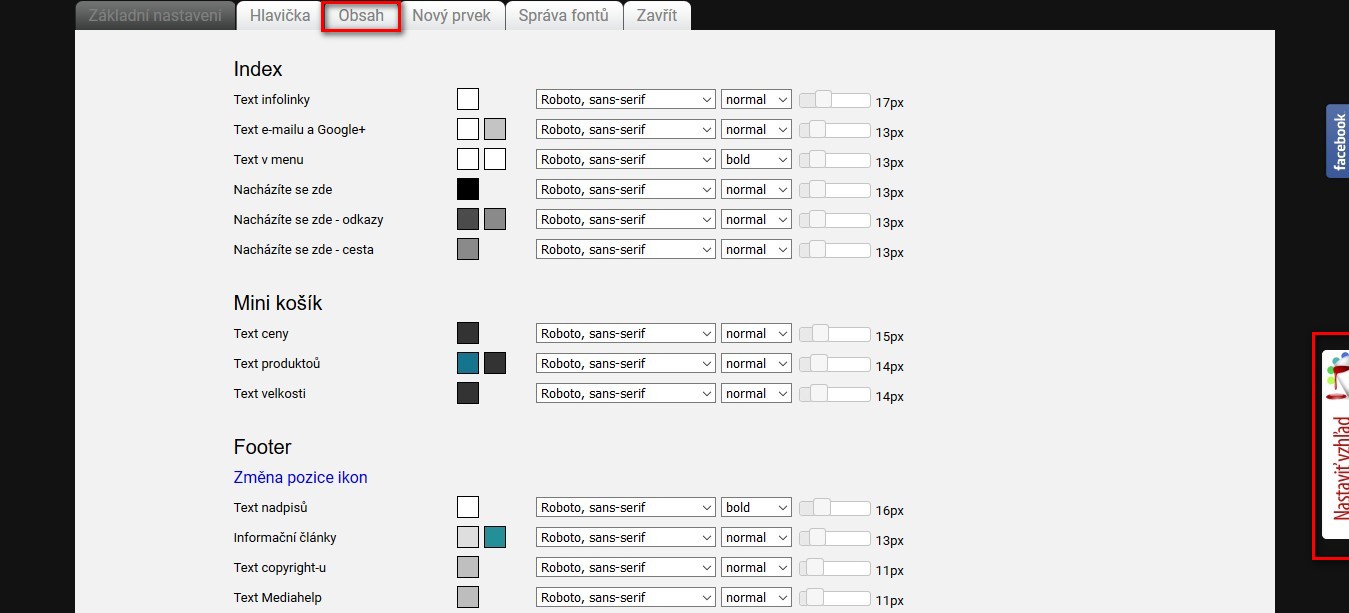This screenshot has width=1349, height=613.
Task: Click the first teal swatch for Text produktoů
Action: click(x=468, y=363)
